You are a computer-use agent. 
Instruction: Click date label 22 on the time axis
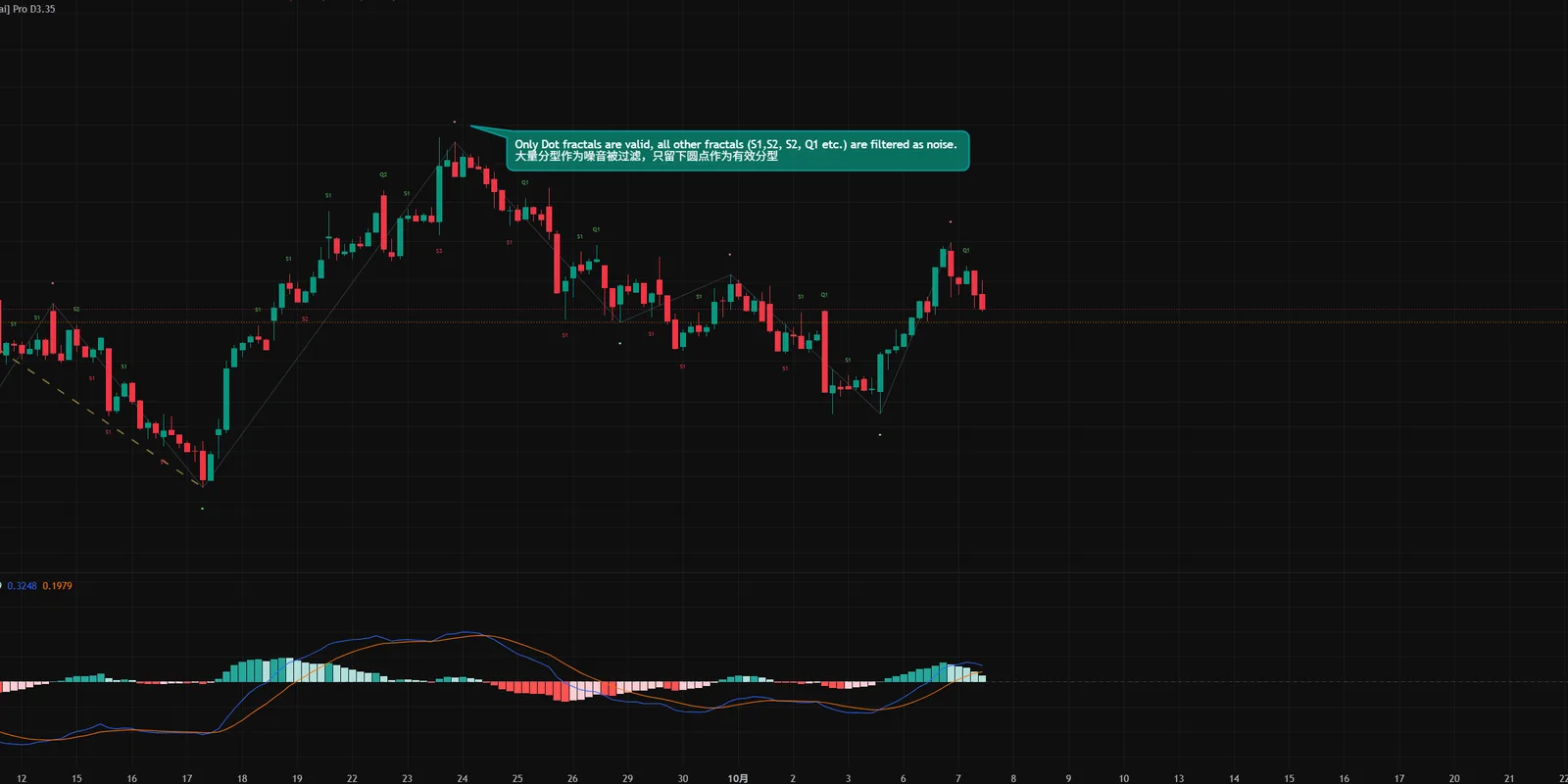click(x=352, y=778)
